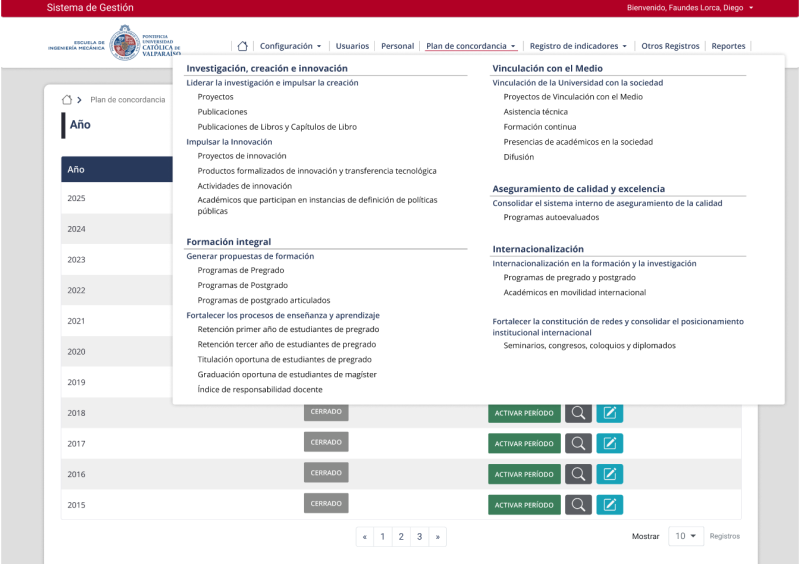Screen dimensions: 800x564
Task: Click the breadcrumb home icon
Action: click(67, 100)
